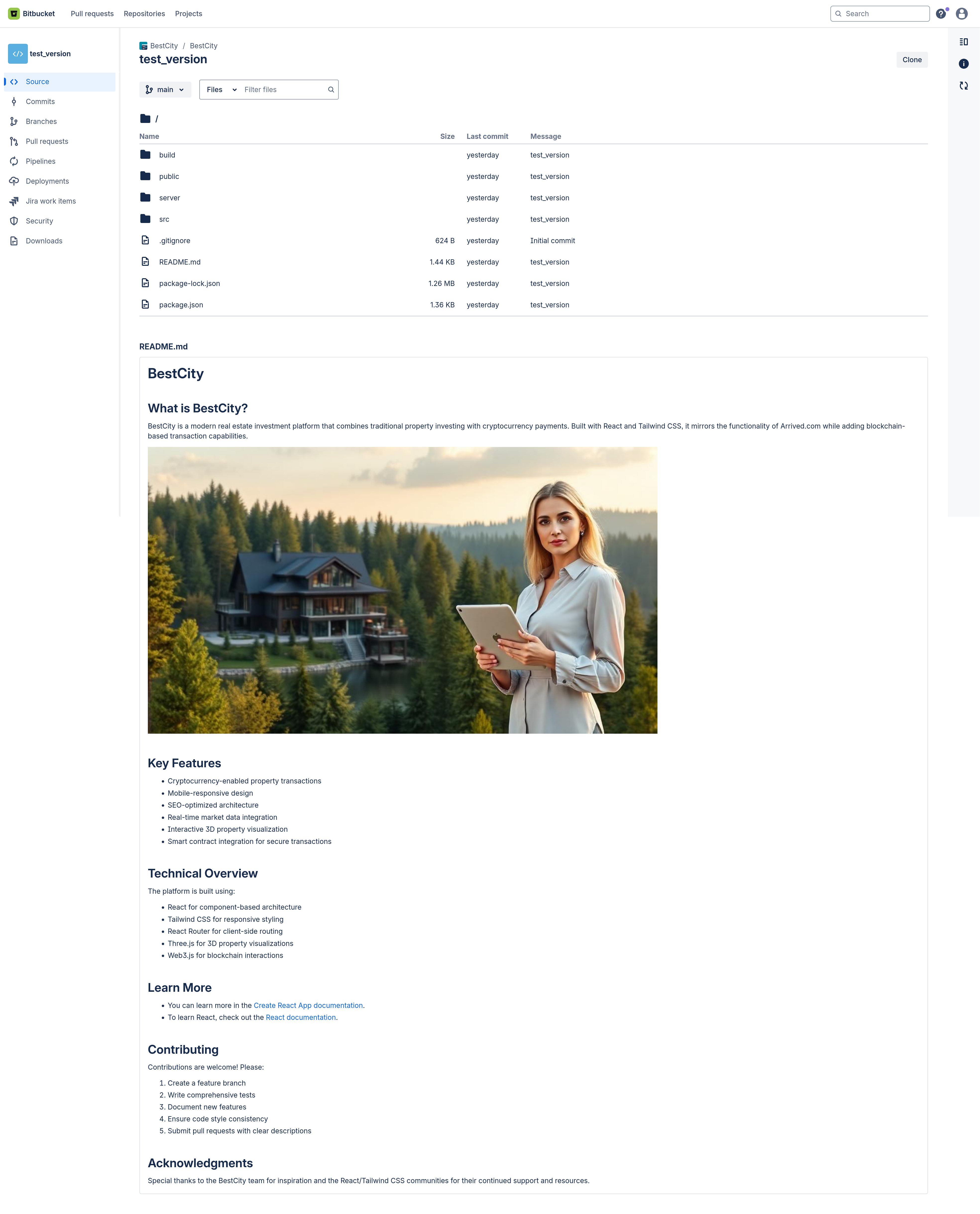The width and height of the screenshot is (980, 1214).
Task: Open Jira work items
Action: click(51, 201)
